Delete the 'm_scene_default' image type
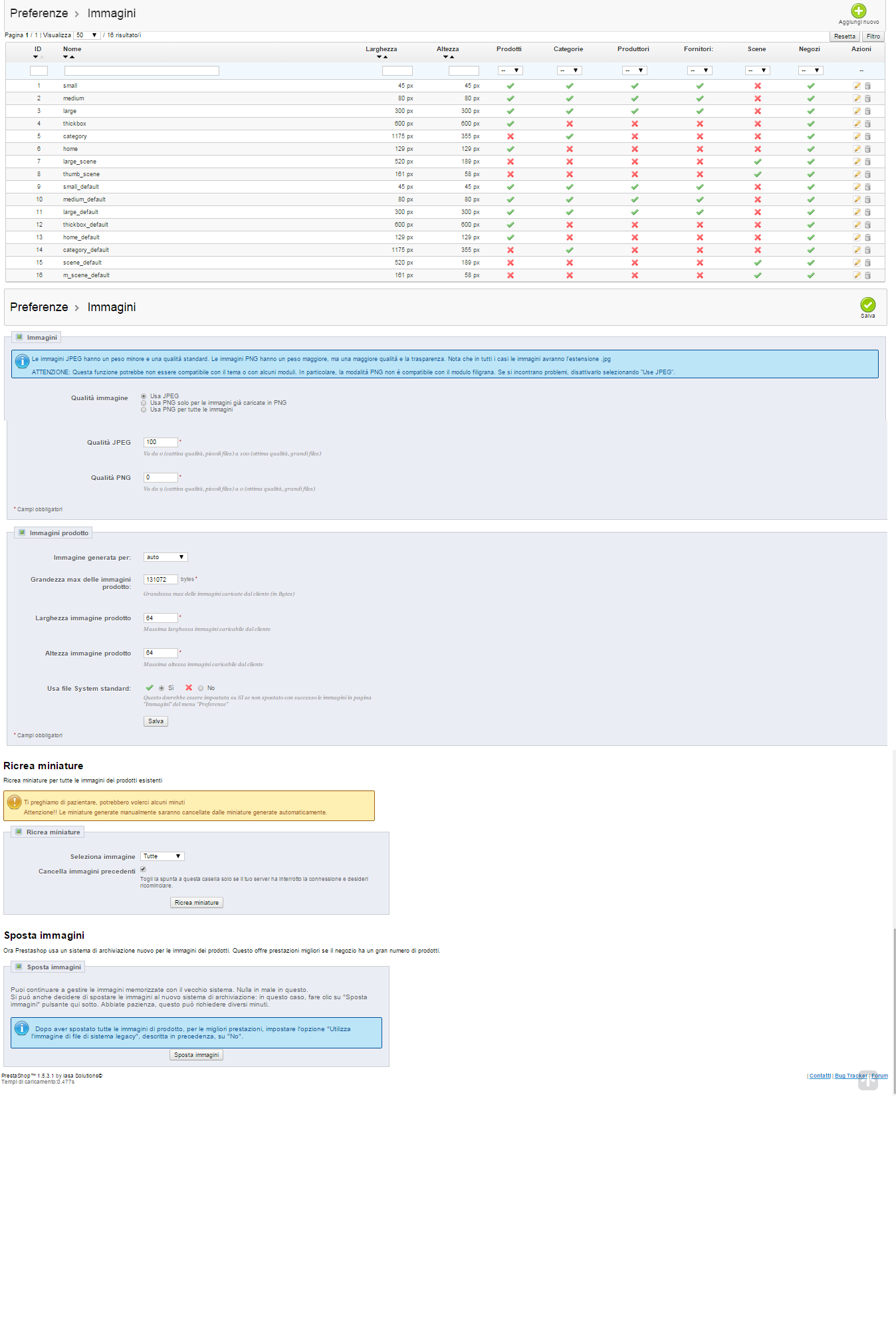Image resolution: width=896 pixels, height=1327 pixels. 867,275
